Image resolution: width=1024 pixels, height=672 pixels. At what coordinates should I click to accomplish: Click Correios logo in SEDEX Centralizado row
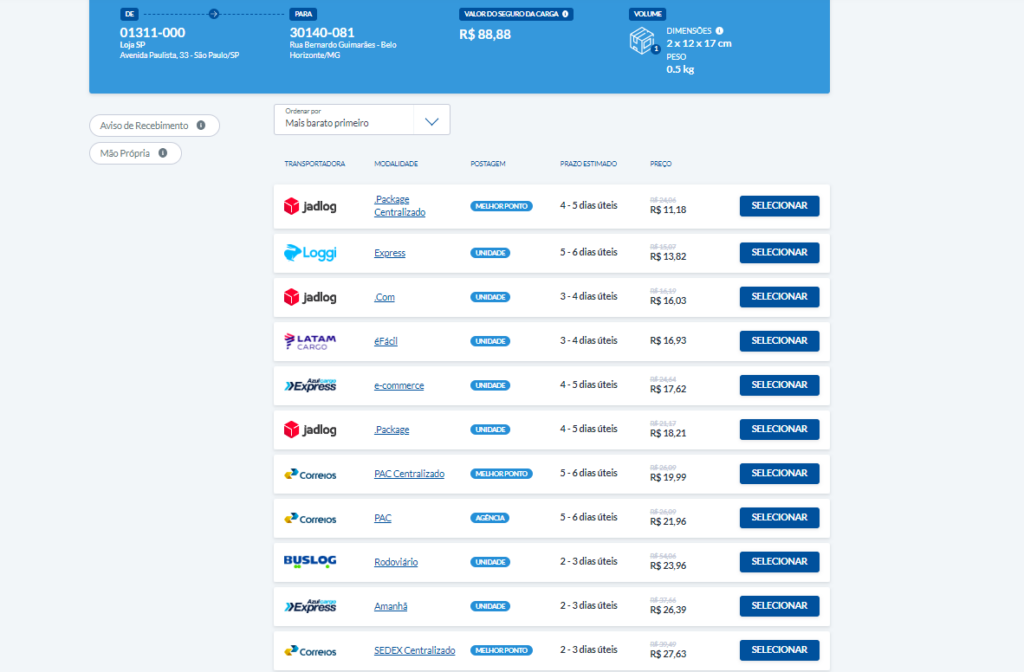pos(310,650)
